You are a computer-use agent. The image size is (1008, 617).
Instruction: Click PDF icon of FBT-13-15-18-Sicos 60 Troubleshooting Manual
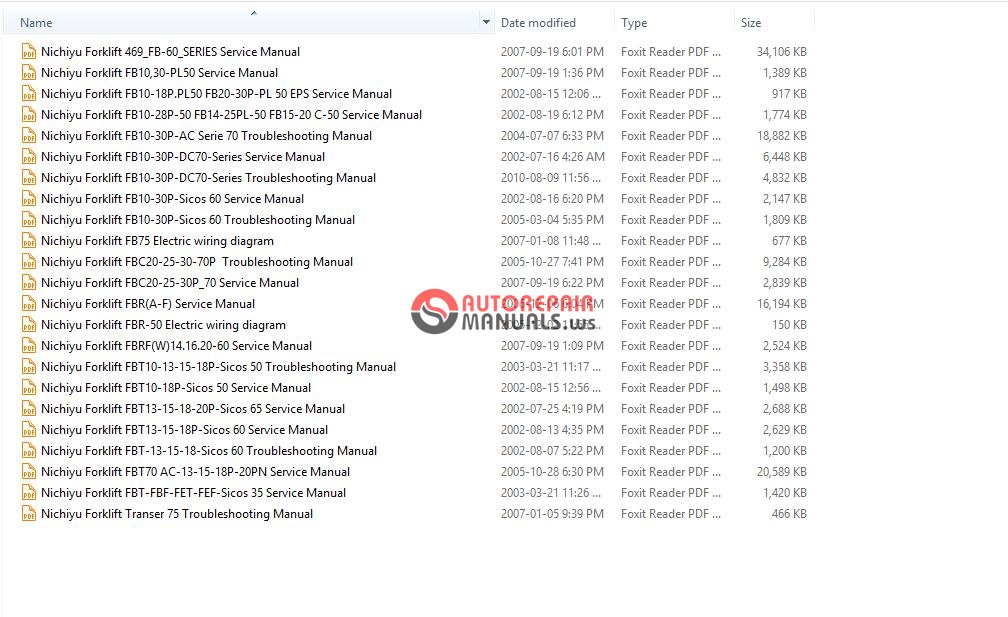(x=28, y=451)
